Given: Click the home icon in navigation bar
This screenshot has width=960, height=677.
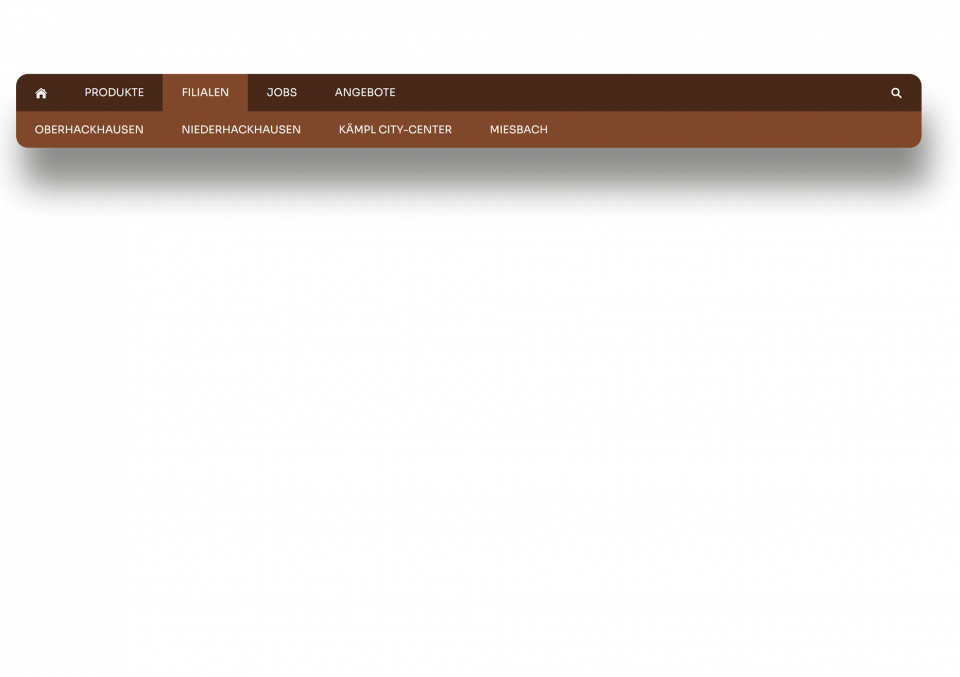Looking at the screenshot, I should click(41, 93).
